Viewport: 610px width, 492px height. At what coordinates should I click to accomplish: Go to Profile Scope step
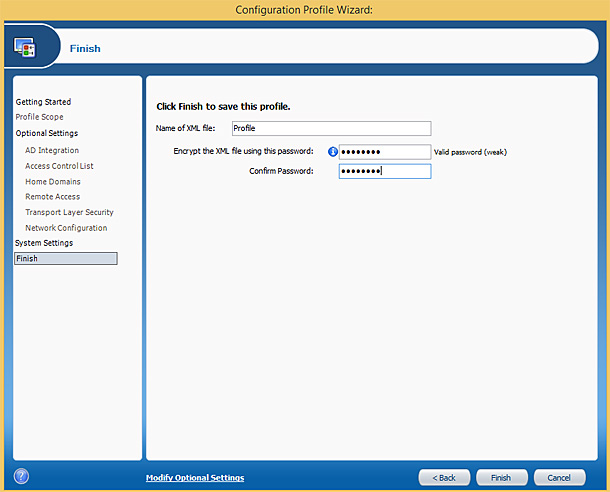39,117
